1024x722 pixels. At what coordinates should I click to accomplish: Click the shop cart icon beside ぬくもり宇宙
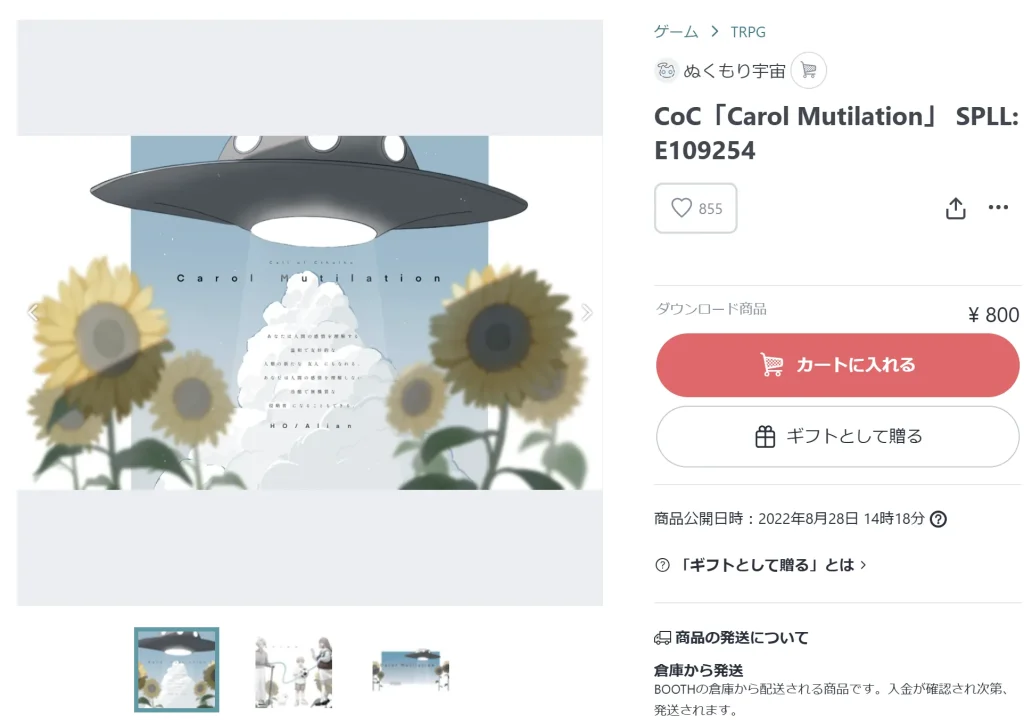[808, 71]
